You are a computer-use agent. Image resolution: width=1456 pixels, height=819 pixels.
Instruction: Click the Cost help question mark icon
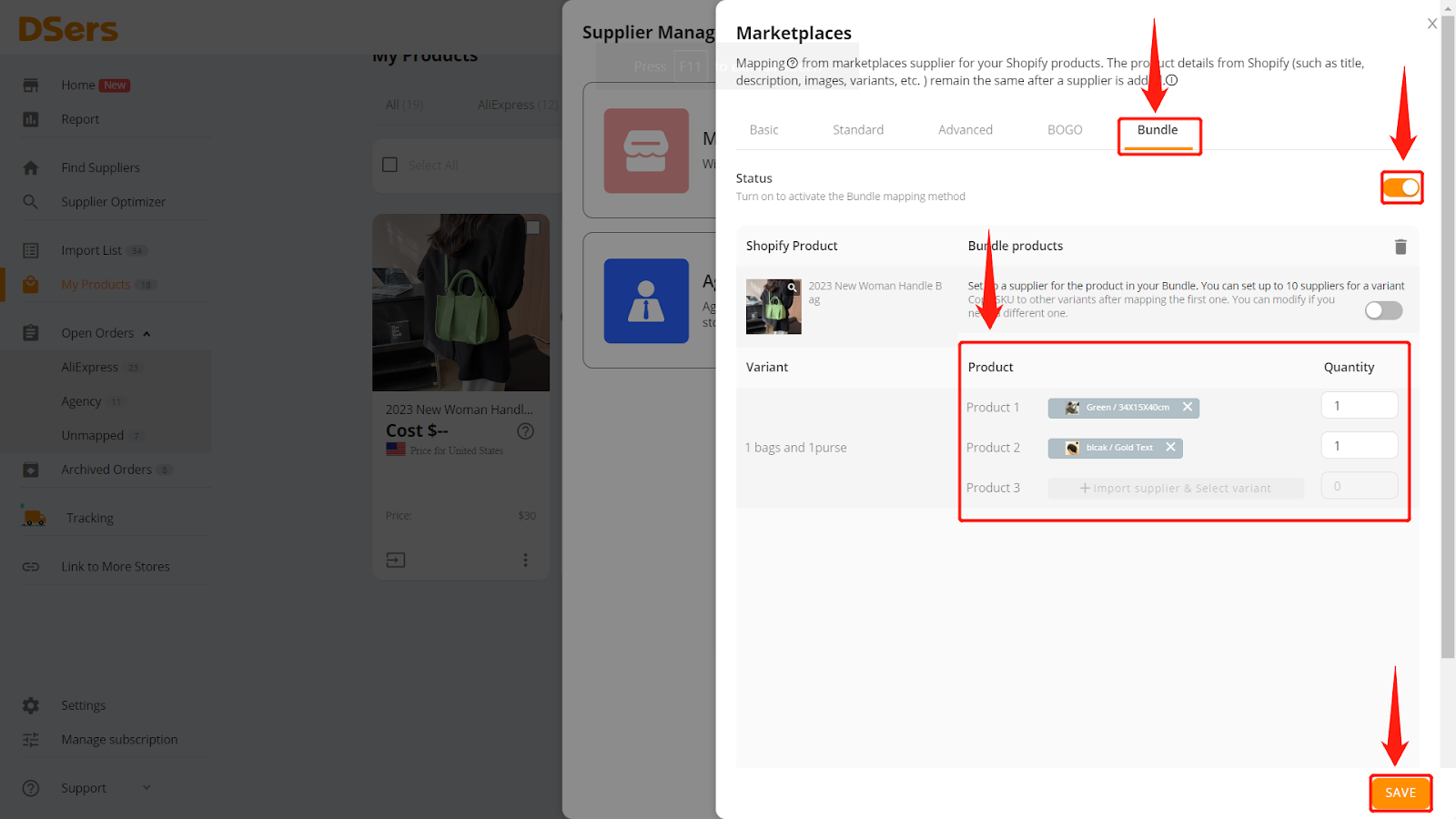tap(525, 431)
